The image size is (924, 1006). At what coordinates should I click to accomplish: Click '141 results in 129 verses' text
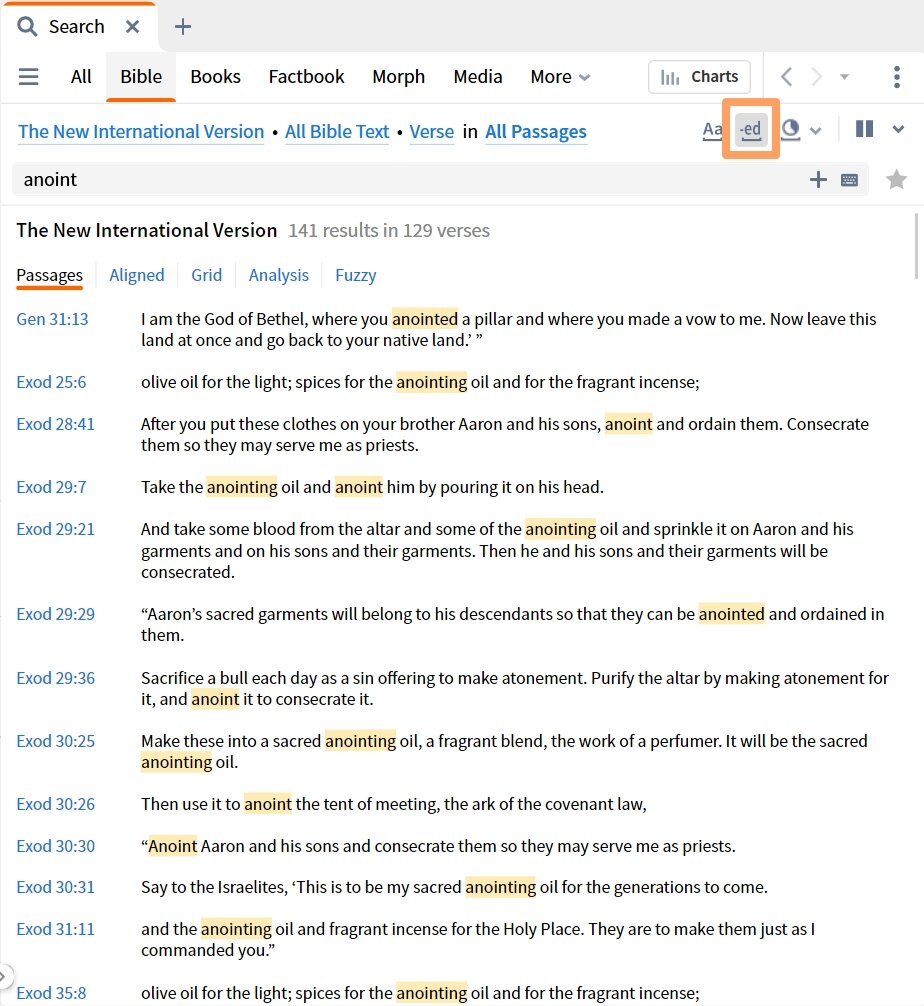click(x=389, y=231)
